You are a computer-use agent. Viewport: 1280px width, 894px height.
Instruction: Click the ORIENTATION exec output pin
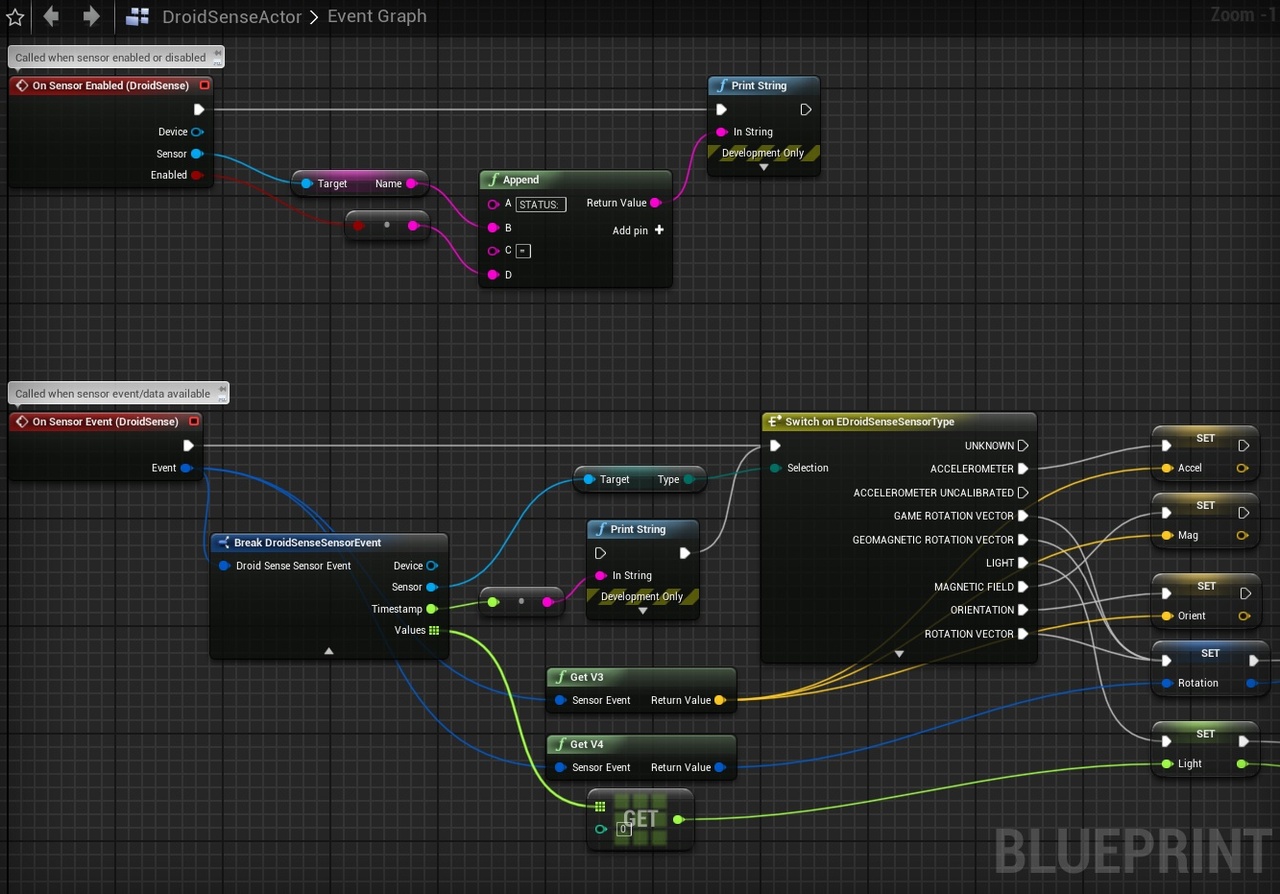pos(1023,610)
